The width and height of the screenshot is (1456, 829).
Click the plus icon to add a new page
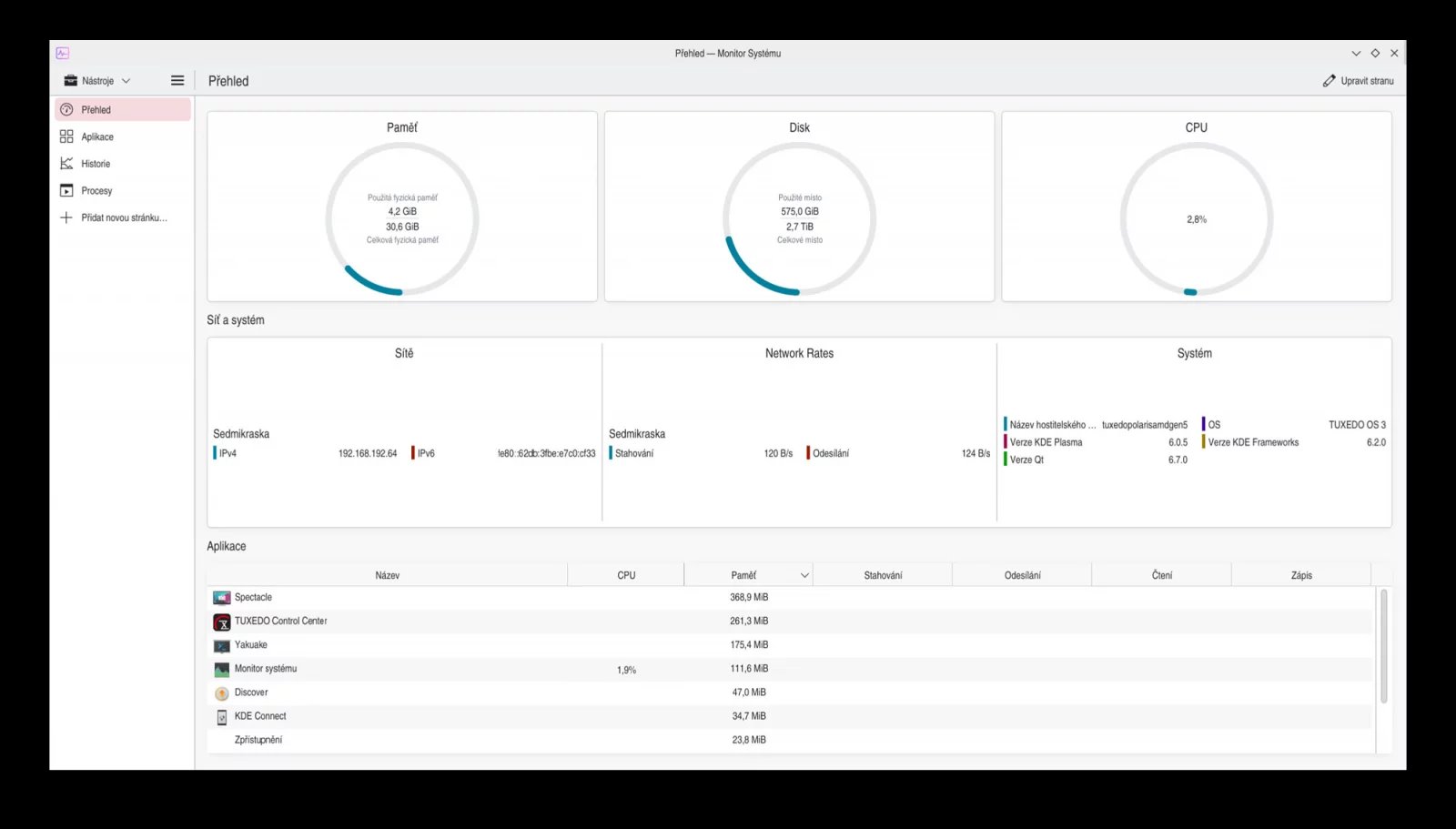point(66,217)
